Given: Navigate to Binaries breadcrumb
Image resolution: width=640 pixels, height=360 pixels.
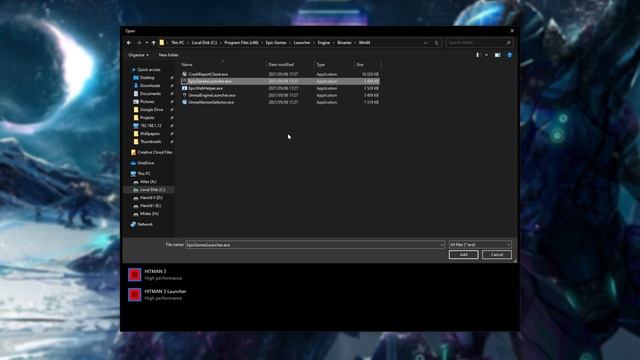Looking at the screenshot, I should (x=344, y=42).
